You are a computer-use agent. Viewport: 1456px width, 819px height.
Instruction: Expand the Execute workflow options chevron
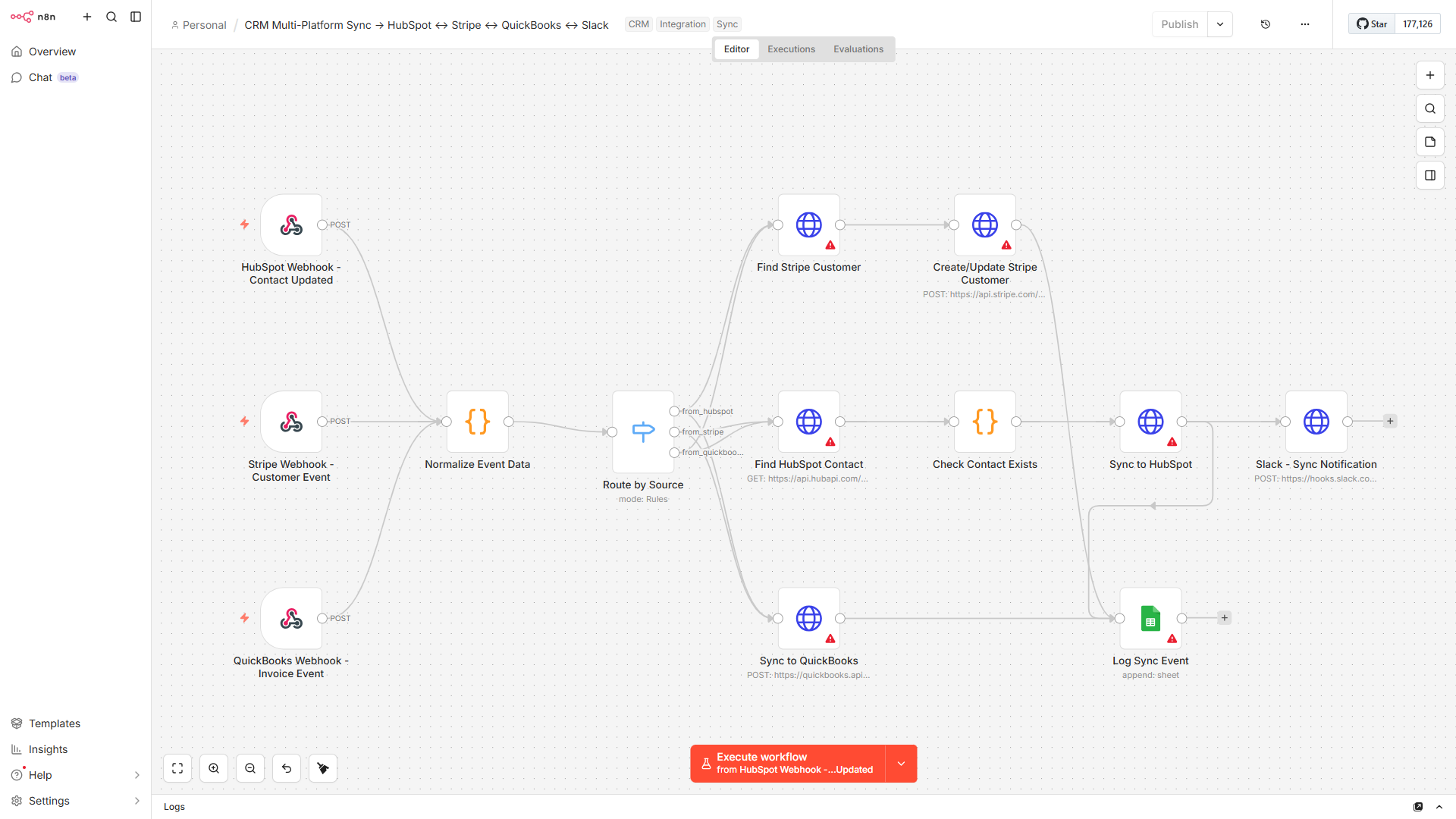coord(901,763)
